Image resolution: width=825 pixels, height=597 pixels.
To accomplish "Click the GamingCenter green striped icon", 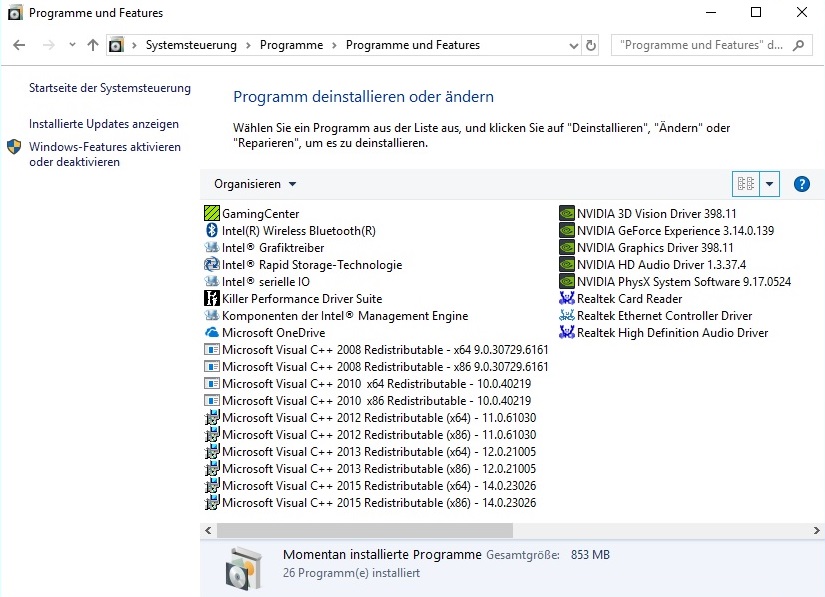I will (x=212, y=213).
